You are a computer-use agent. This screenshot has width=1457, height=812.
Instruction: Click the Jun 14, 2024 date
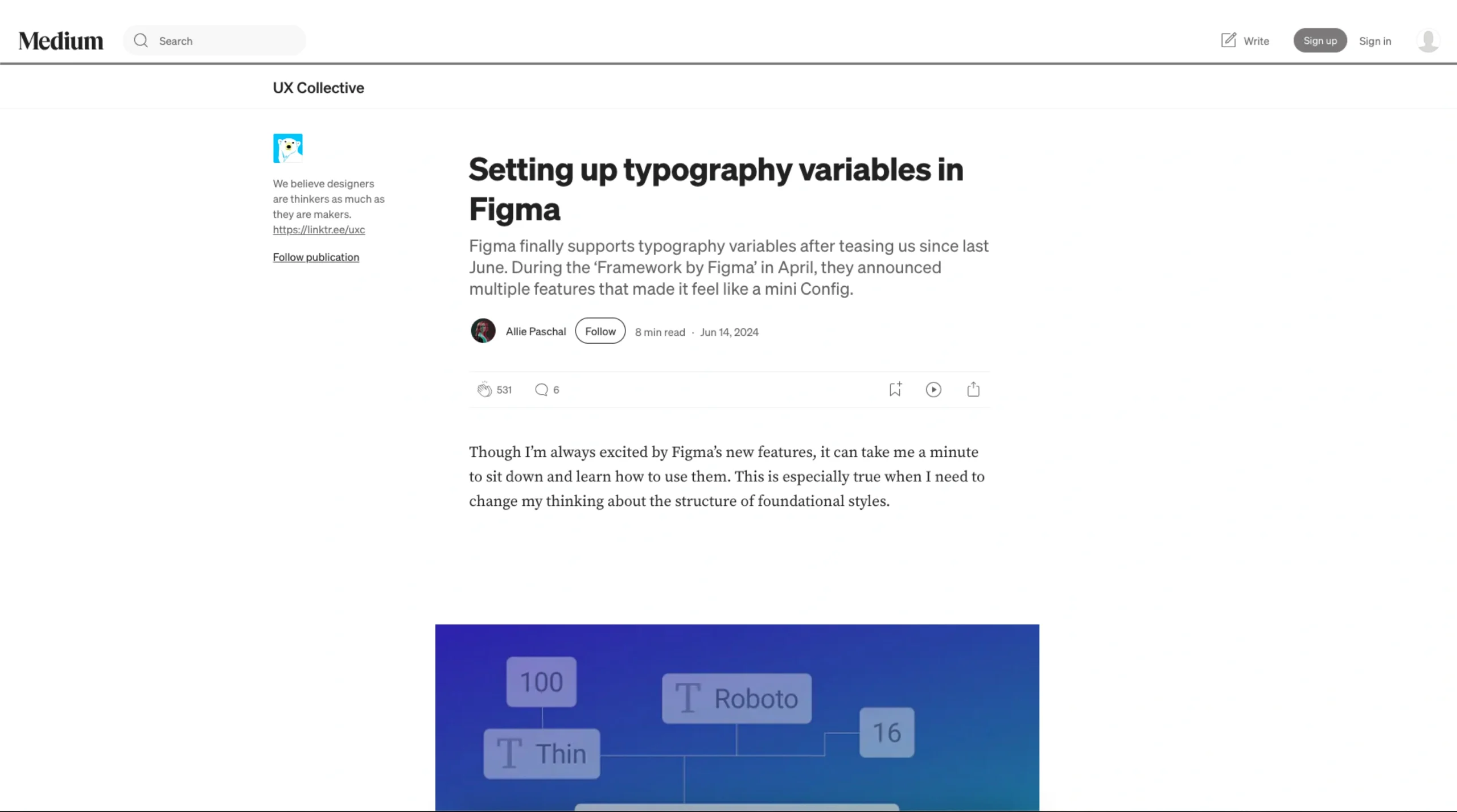click(729, 332)
